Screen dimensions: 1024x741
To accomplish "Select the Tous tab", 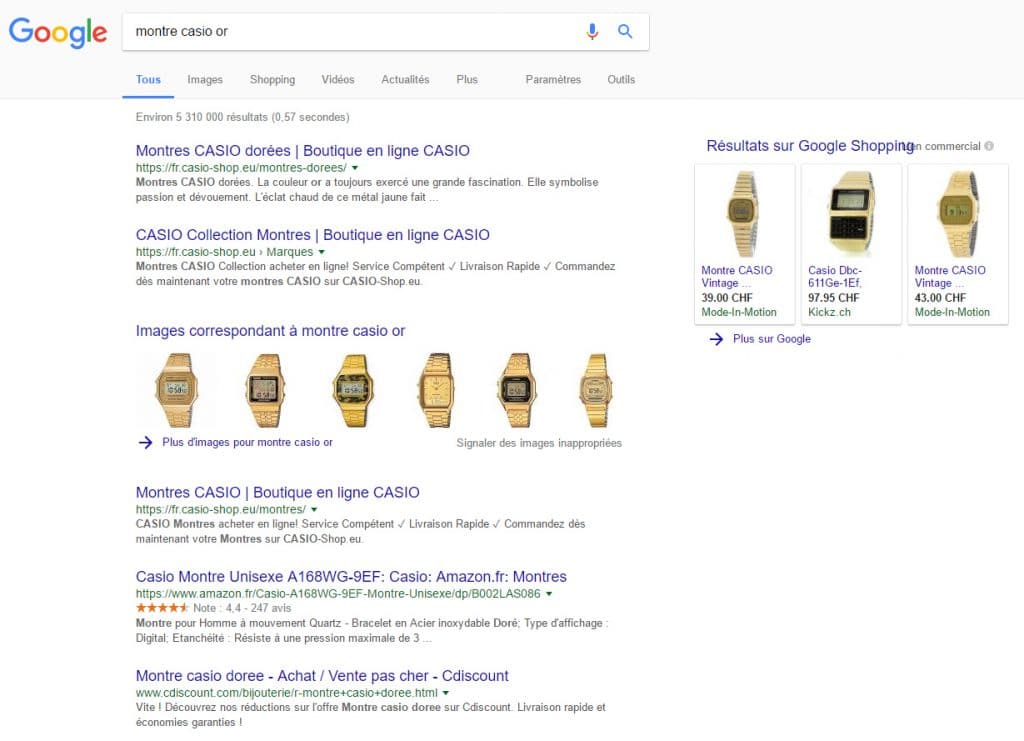I will tap(148, 80).
